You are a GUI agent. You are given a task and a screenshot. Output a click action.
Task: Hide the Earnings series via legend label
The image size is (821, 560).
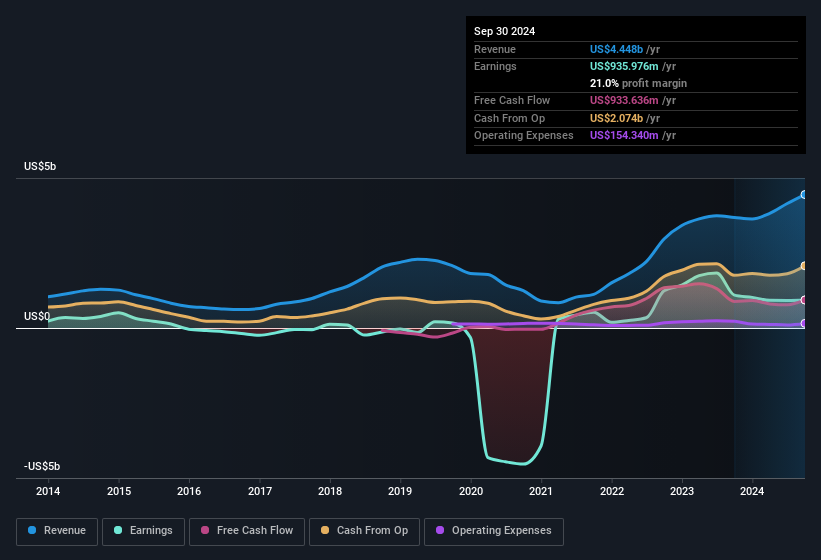(x=151, y=531)
